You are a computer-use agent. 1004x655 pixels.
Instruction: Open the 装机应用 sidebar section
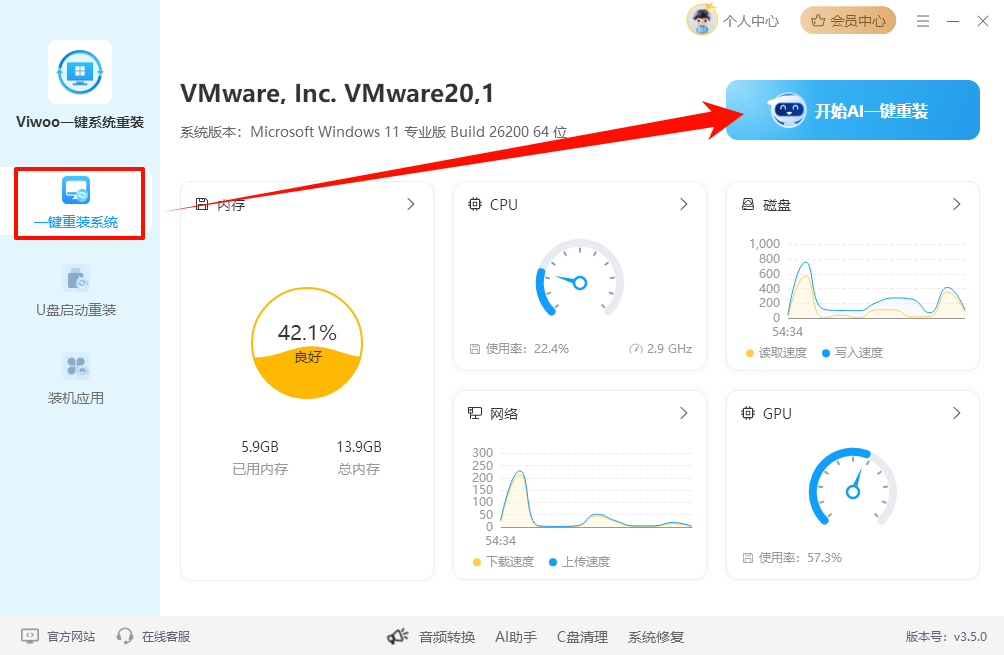[x=76, y=379]
